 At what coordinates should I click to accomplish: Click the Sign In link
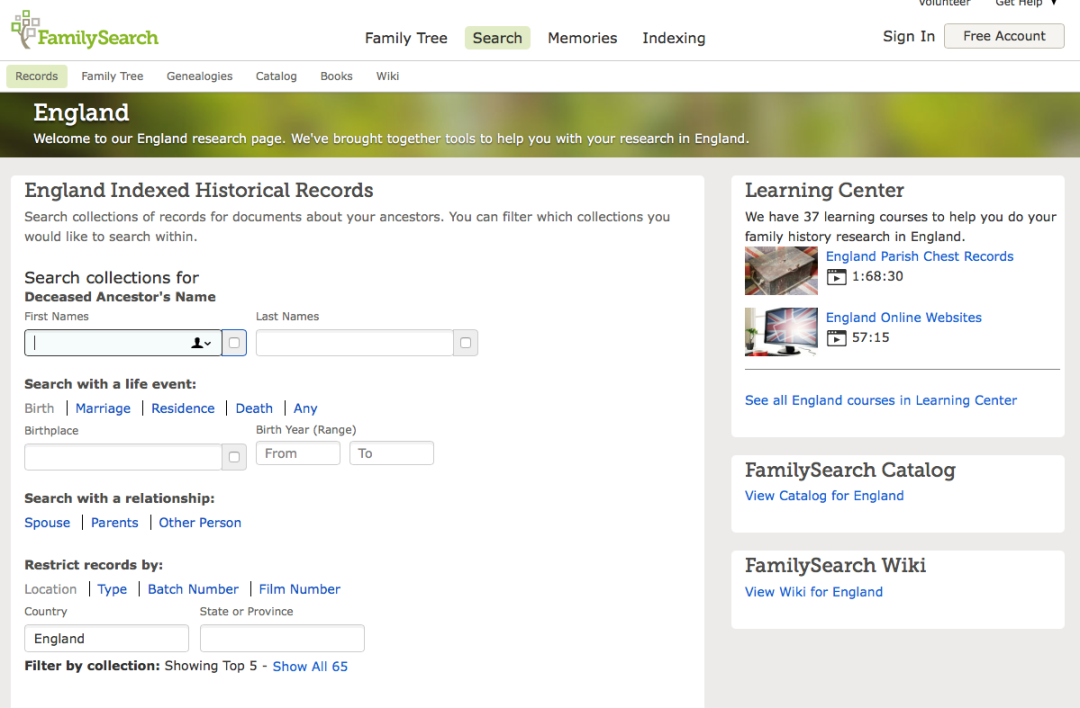(x=908, y=36)
